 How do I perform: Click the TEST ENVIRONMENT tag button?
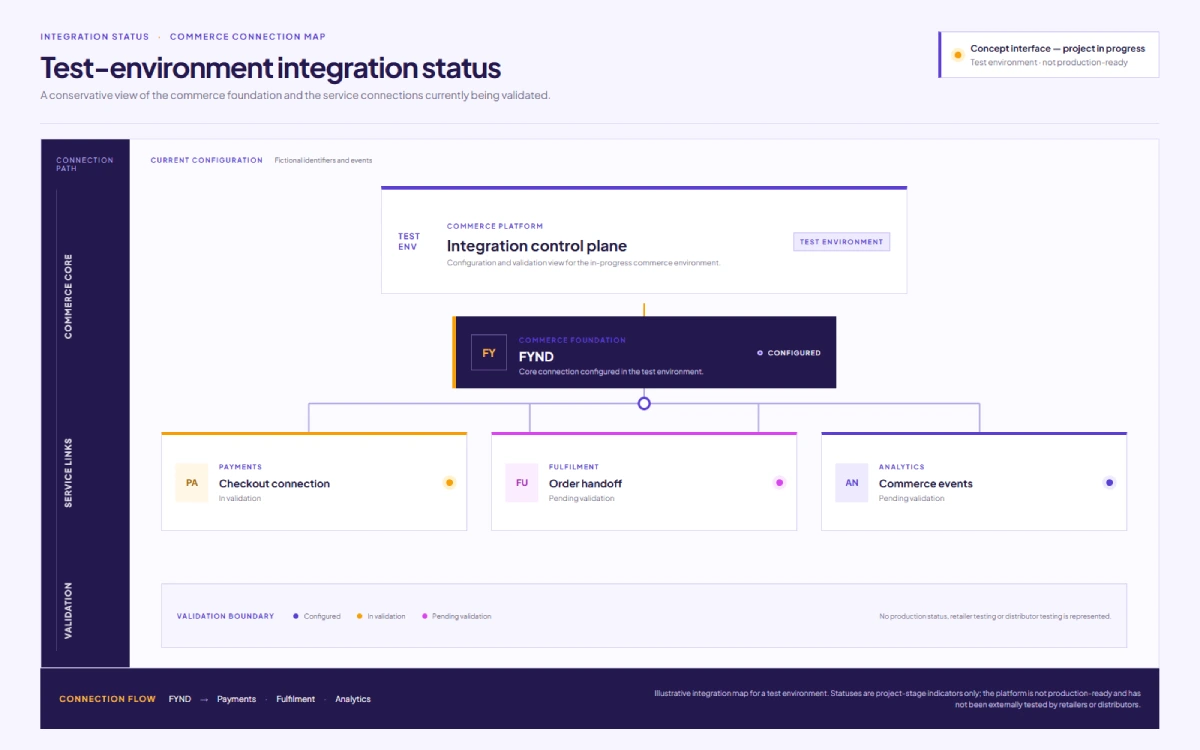tap(841, 242)
